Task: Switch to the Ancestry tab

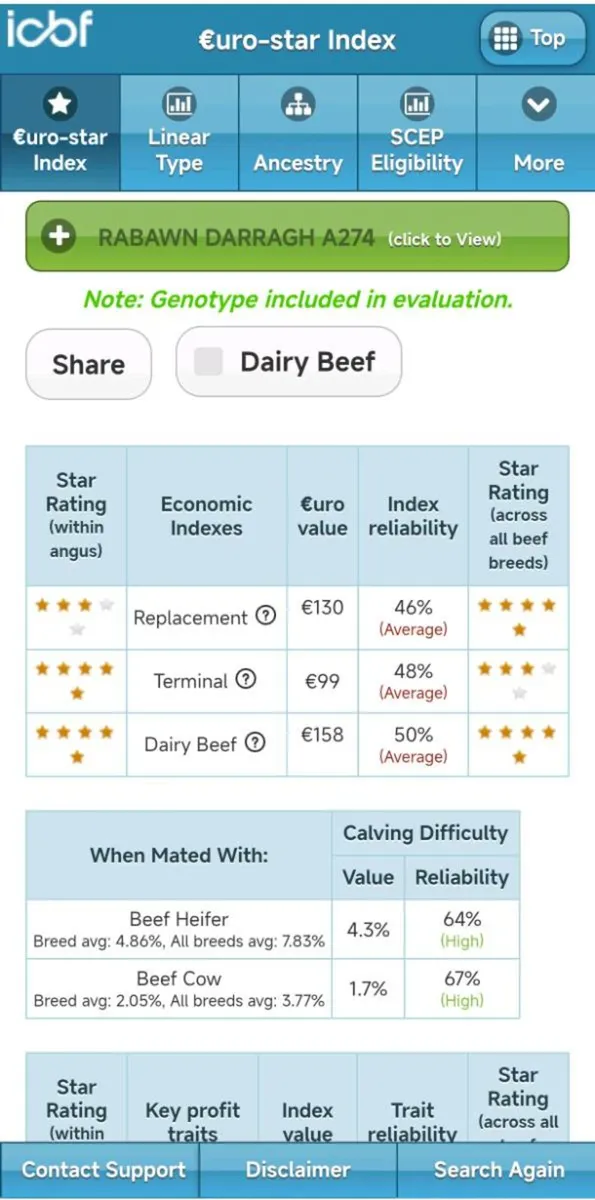Action: coord(298,132)
